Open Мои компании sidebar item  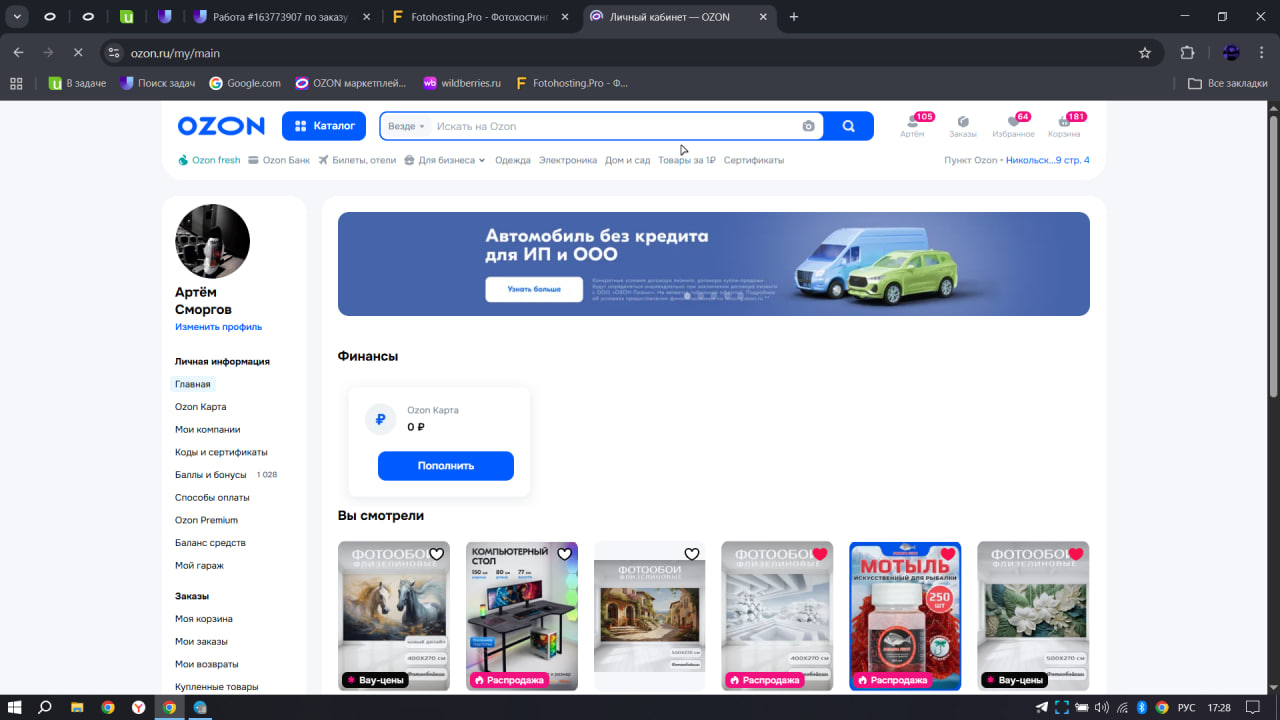pos(208,430)
